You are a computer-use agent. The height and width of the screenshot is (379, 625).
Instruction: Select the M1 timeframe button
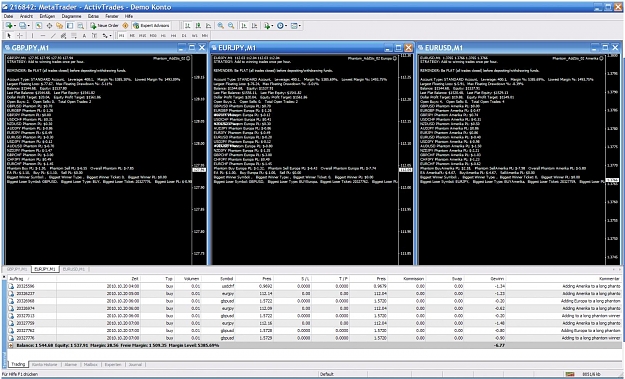point(122,36)
